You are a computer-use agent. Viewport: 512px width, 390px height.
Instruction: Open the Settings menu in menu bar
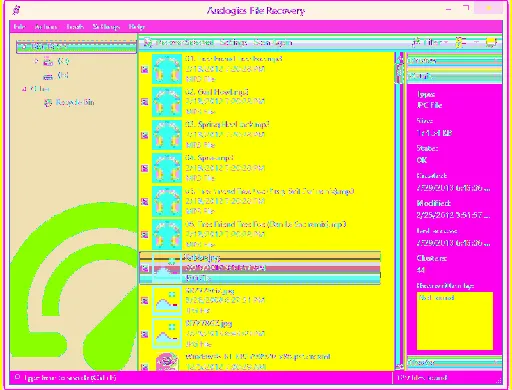(x=106, y=27)
